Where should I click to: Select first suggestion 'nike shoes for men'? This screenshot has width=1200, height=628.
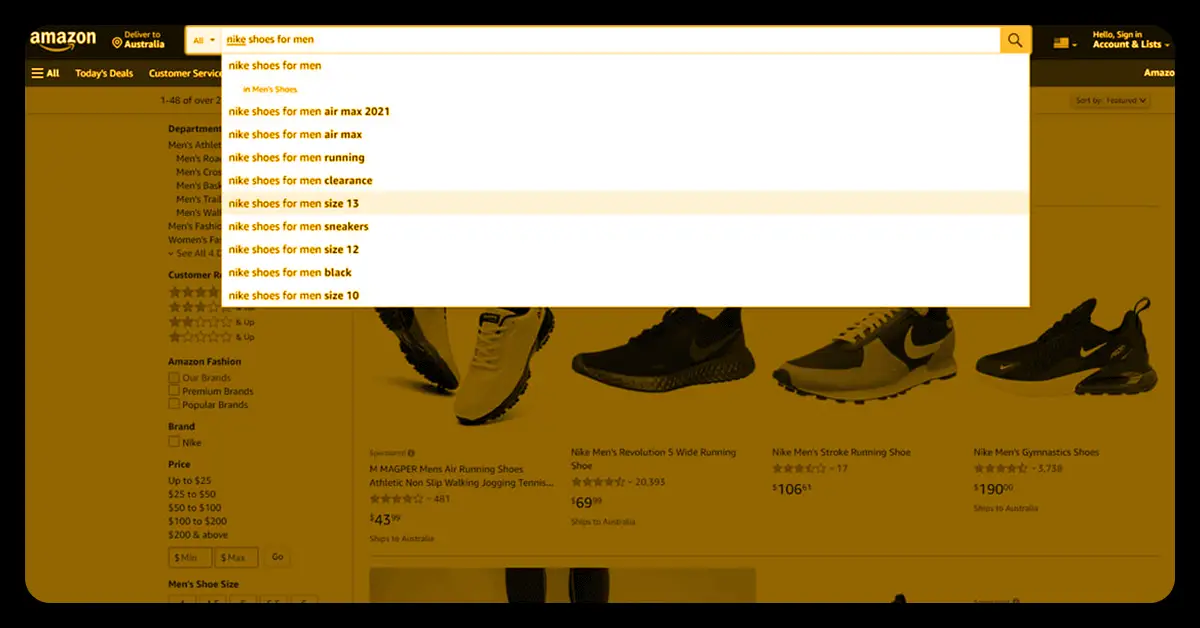[626, 66]
